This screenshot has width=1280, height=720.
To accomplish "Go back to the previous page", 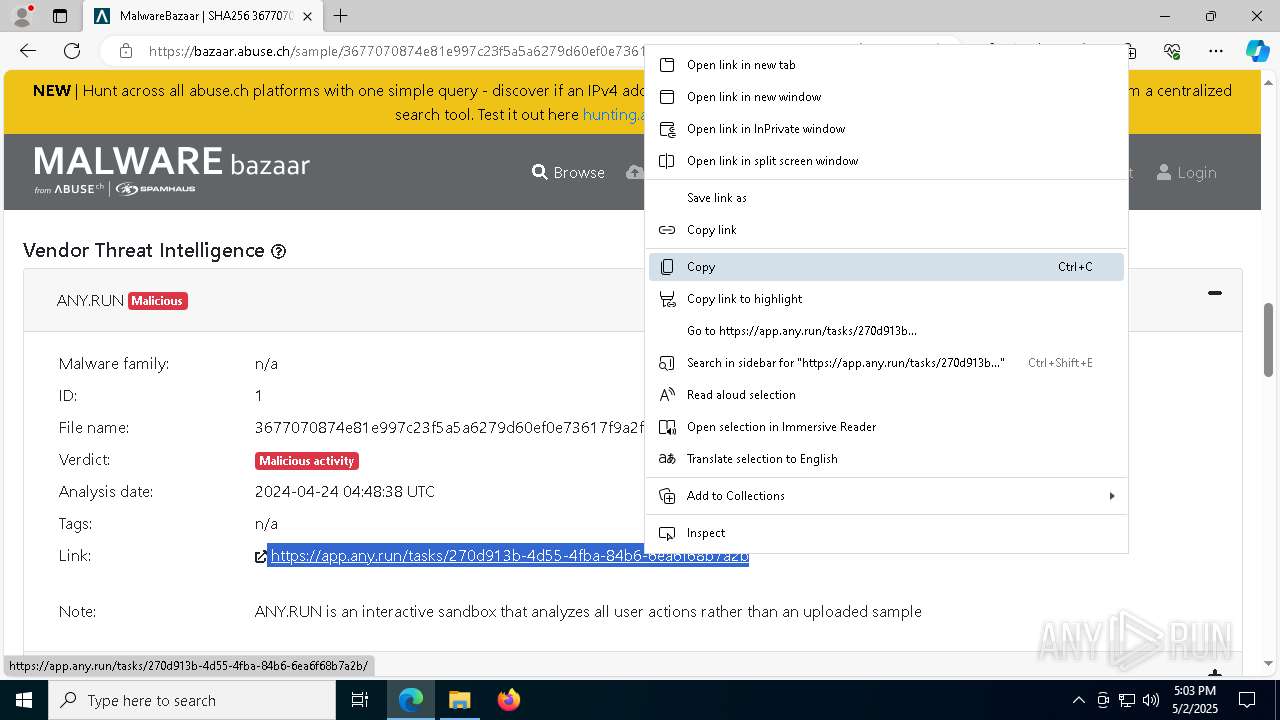I will [x=28, y=51].
